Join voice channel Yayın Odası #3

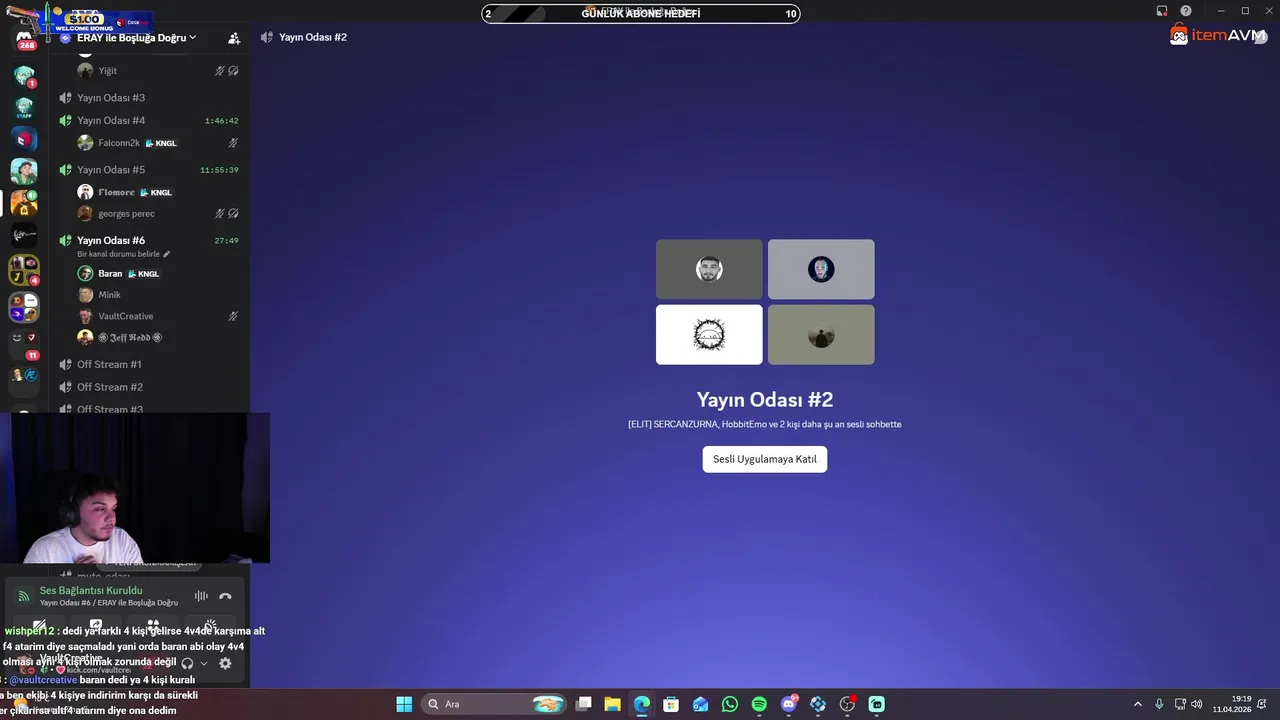coord(111,97)
